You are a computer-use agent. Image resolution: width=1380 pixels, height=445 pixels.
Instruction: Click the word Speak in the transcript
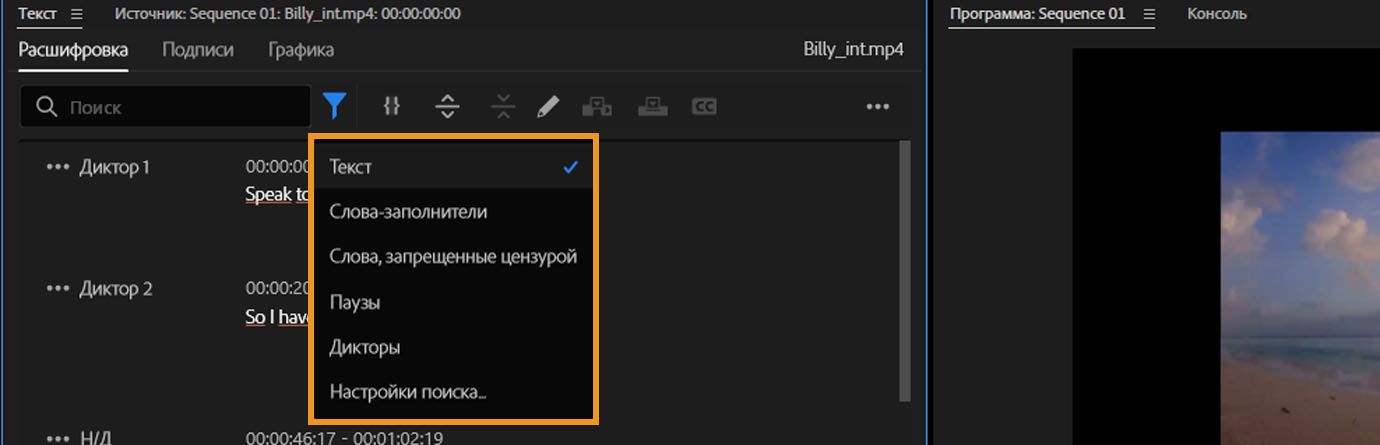coord(268,194)
